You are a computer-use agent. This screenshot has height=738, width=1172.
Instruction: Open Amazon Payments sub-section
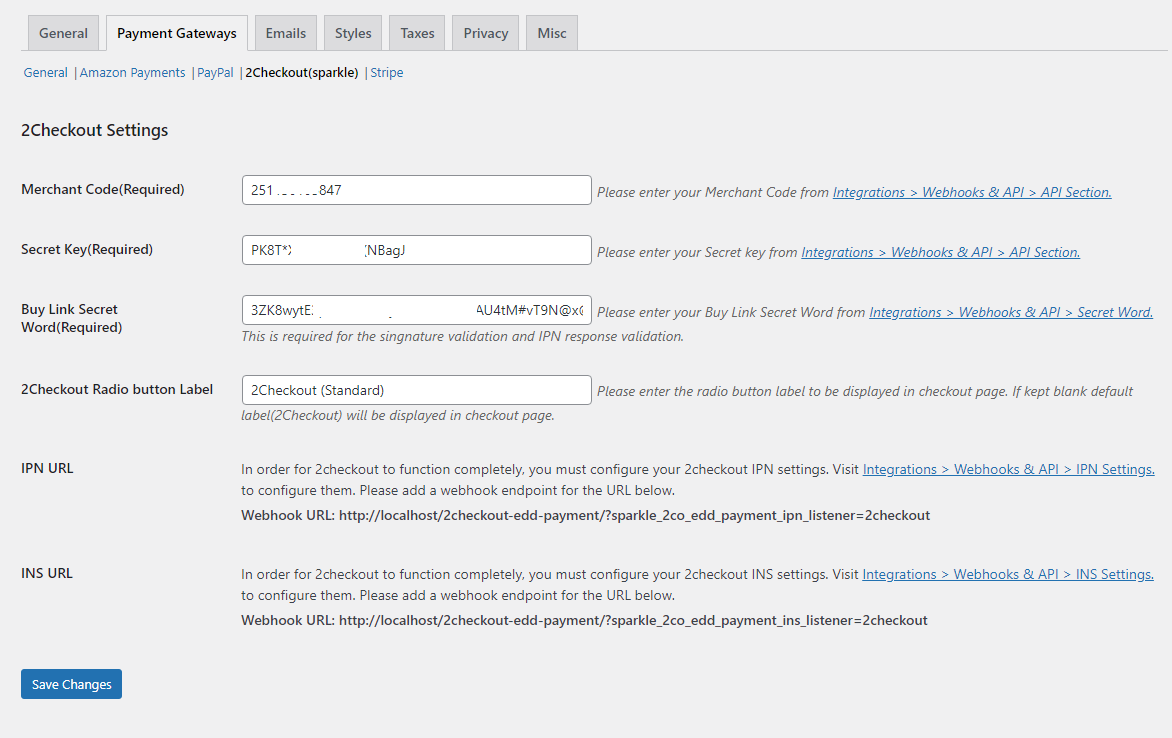pos(132,73)
